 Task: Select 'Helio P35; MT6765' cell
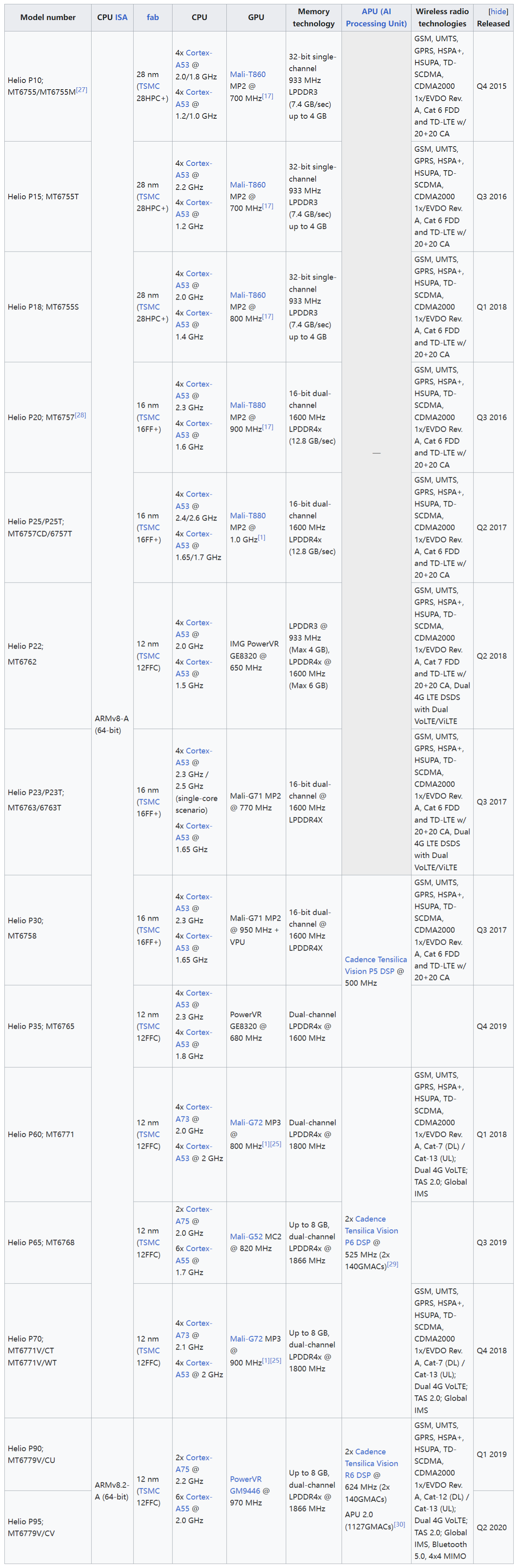click(x=48, y=1026)
